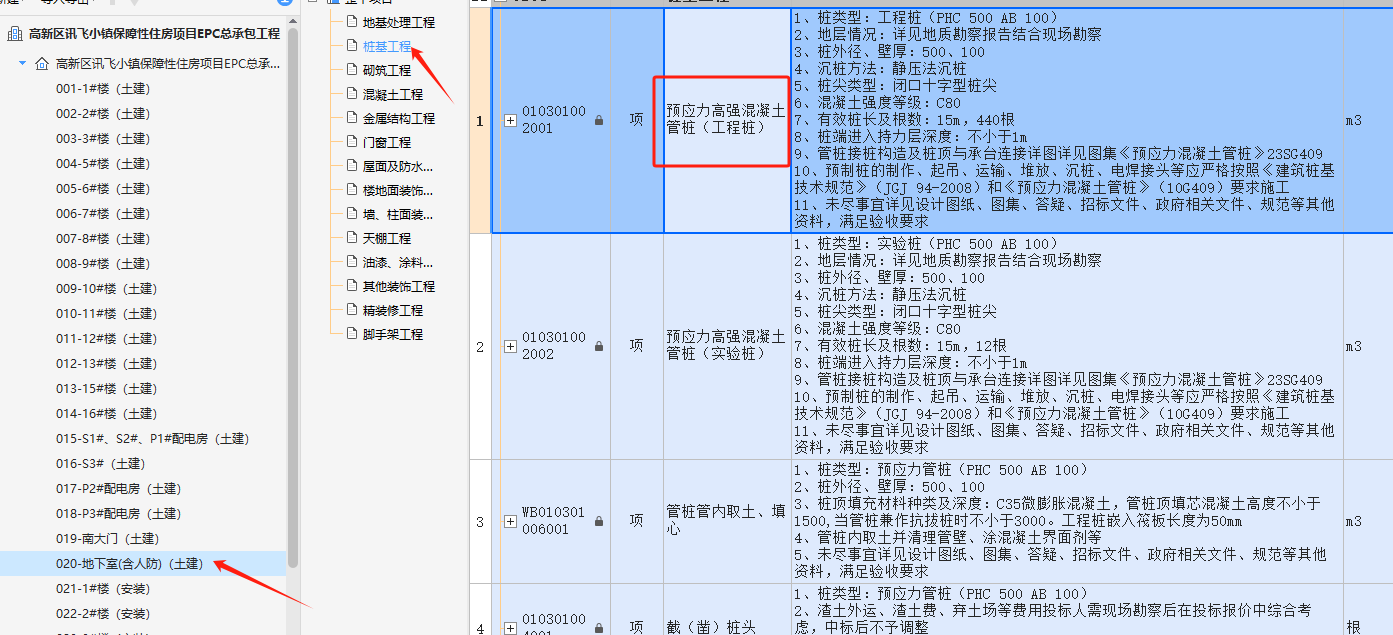Select 015-S1#、S2#、P1#配电房（土建）

tap(152, 439)
